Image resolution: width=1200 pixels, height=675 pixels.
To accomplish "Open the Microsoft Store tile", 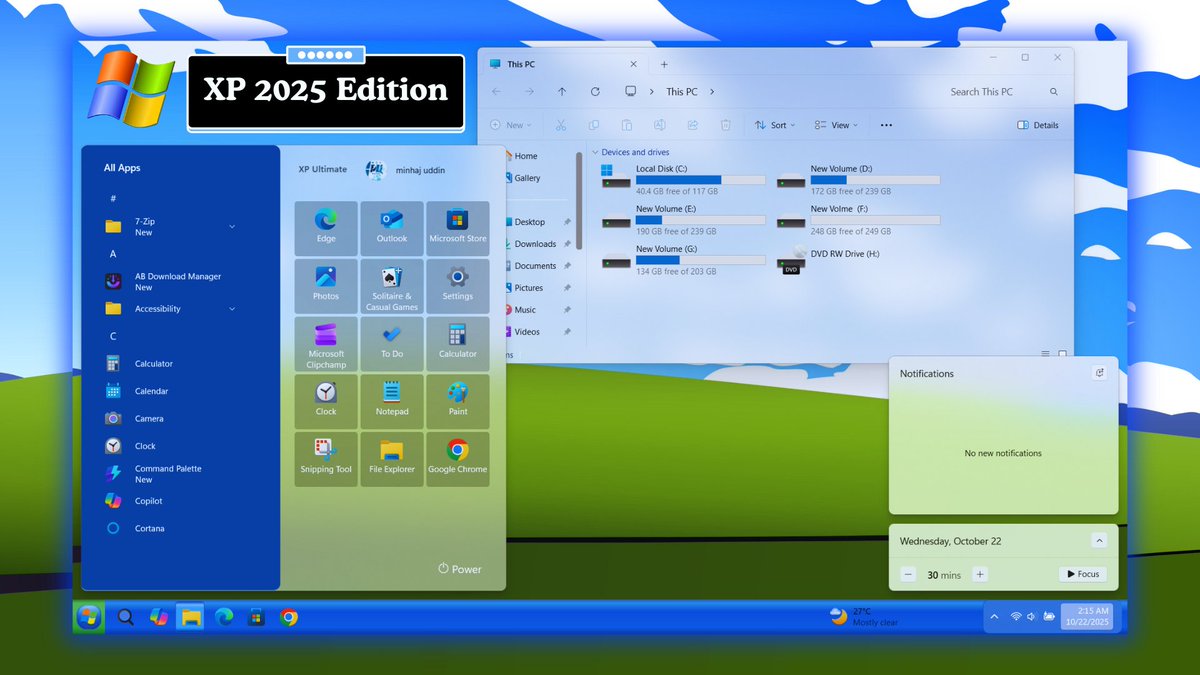I will coord(458,227).
